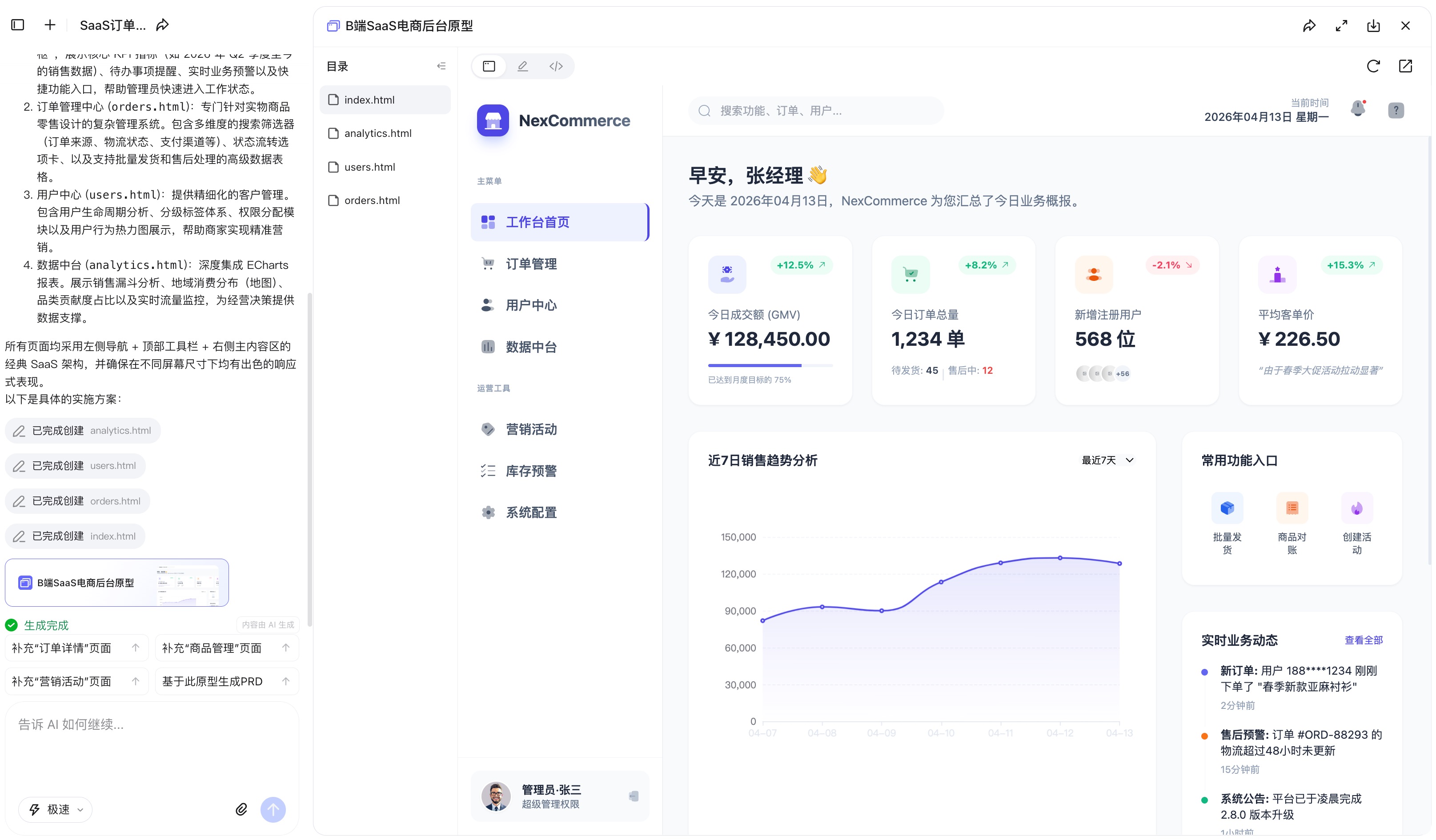Click the help question mark icon
Screen dimensions: 1436x840
(1396, 111)
